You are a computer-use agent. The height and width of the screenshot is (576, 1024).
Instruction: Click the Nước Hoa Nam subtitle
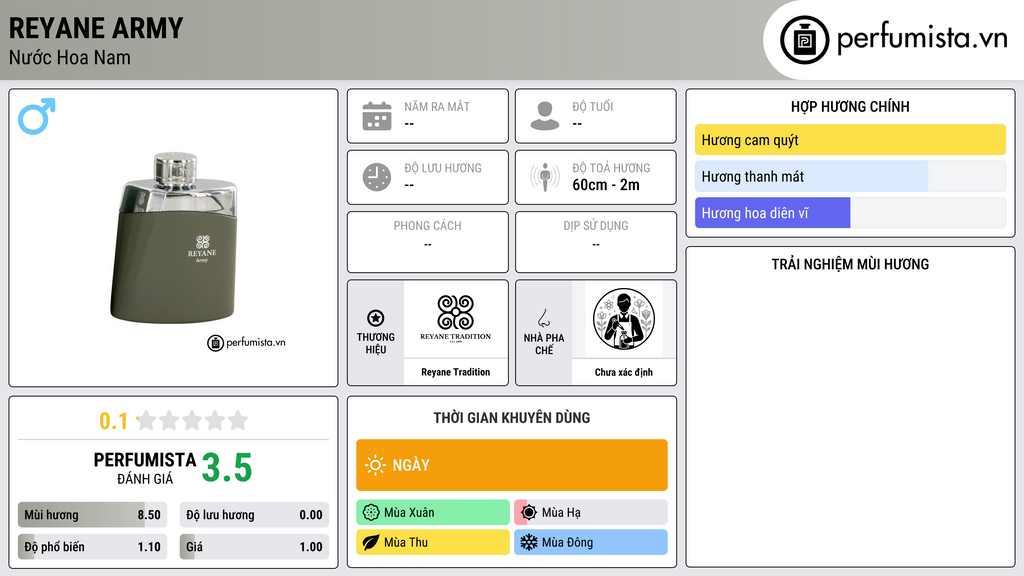[70, 57]
